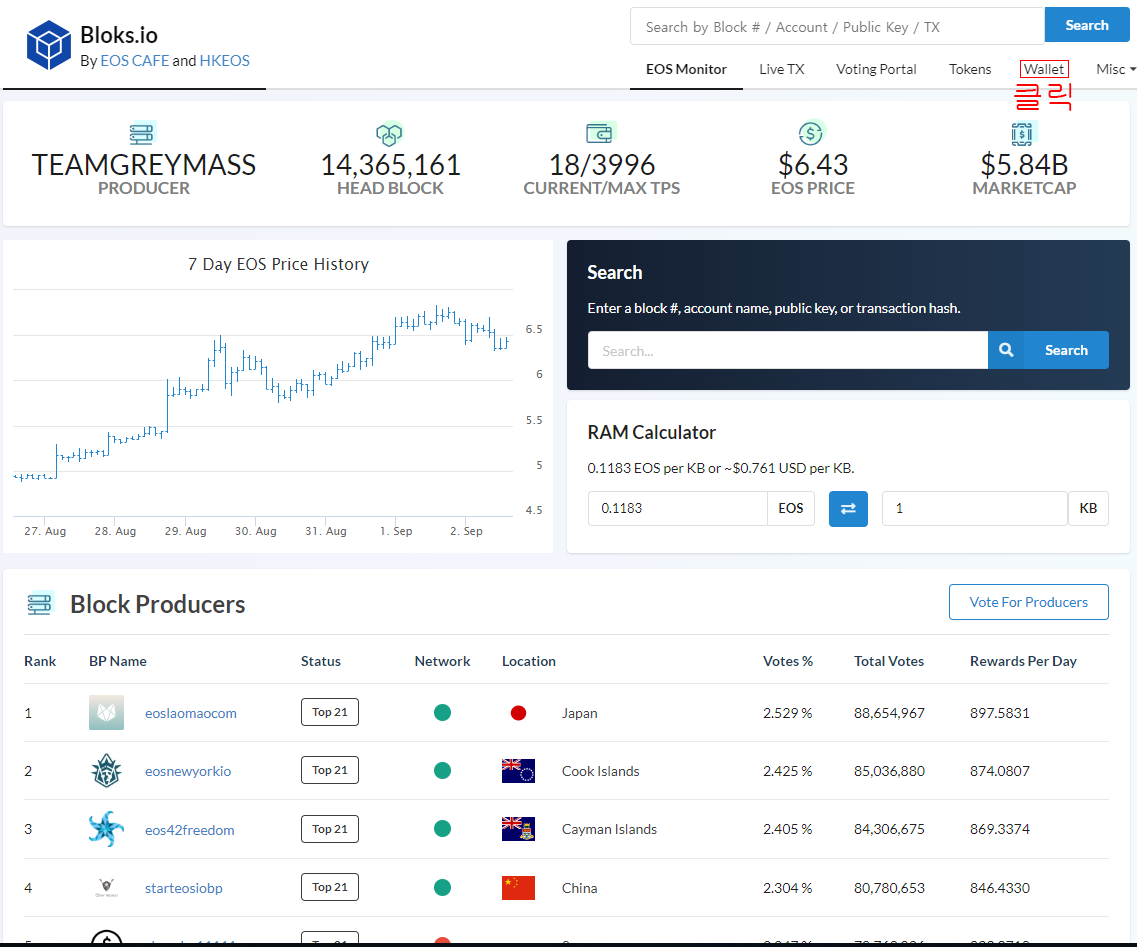The width and height of the screenshot is (1137, 947).
Task: Open the HKEOS link
Action: (224, 61)
